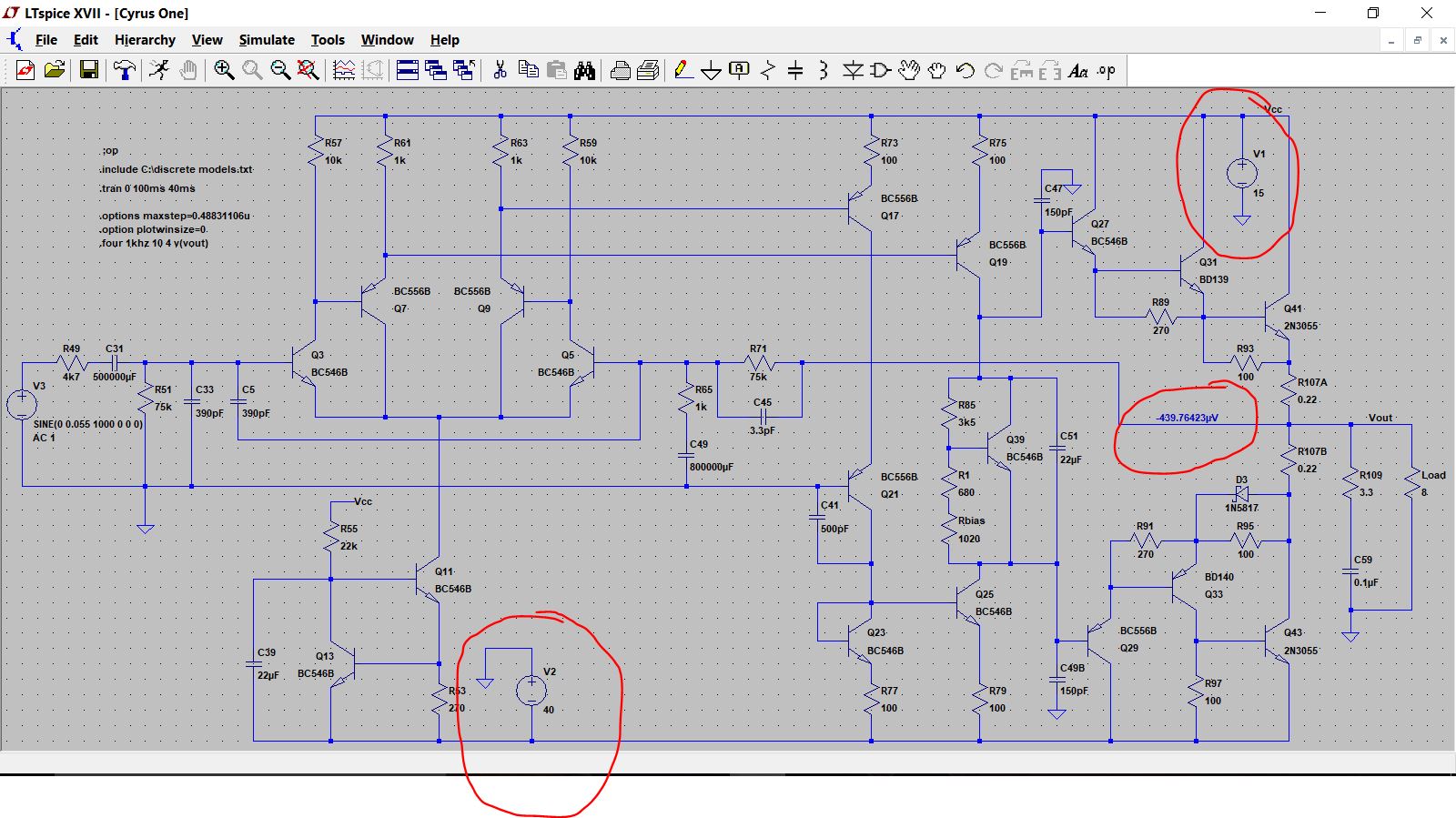Select the Vout net label
This screenshot has height=818, width=1456.
pyautogui.click(x=1380, y=418)
